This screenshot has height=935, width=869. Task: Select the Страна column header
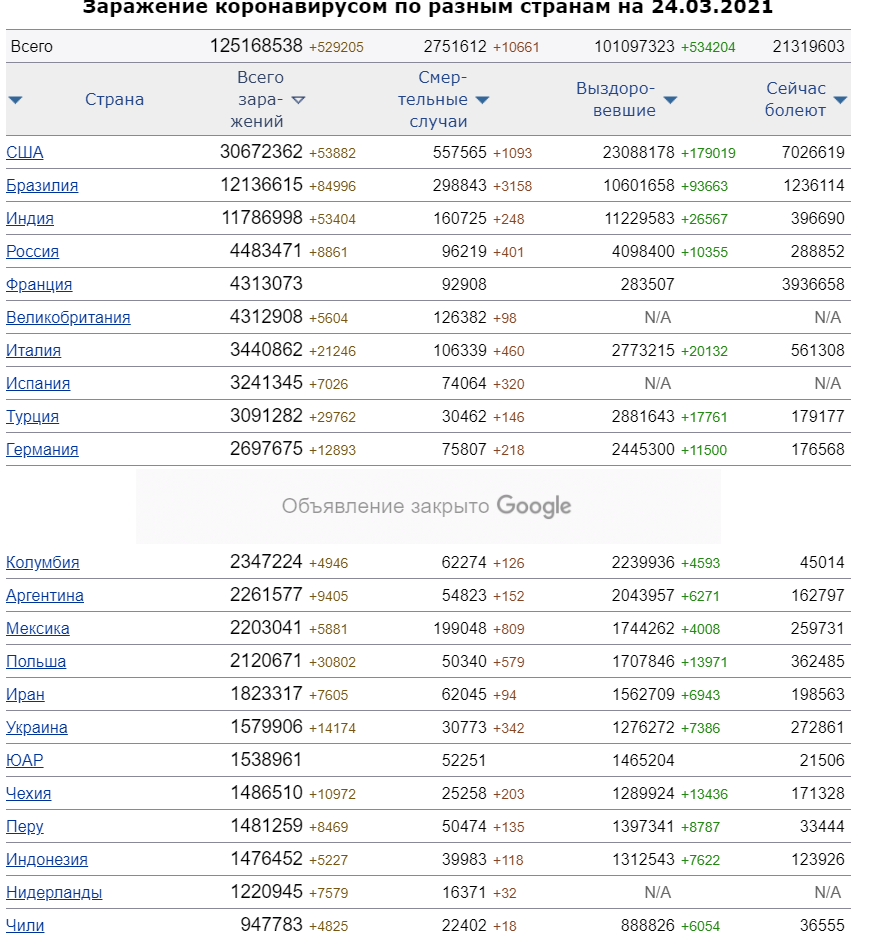click(115, 100)
